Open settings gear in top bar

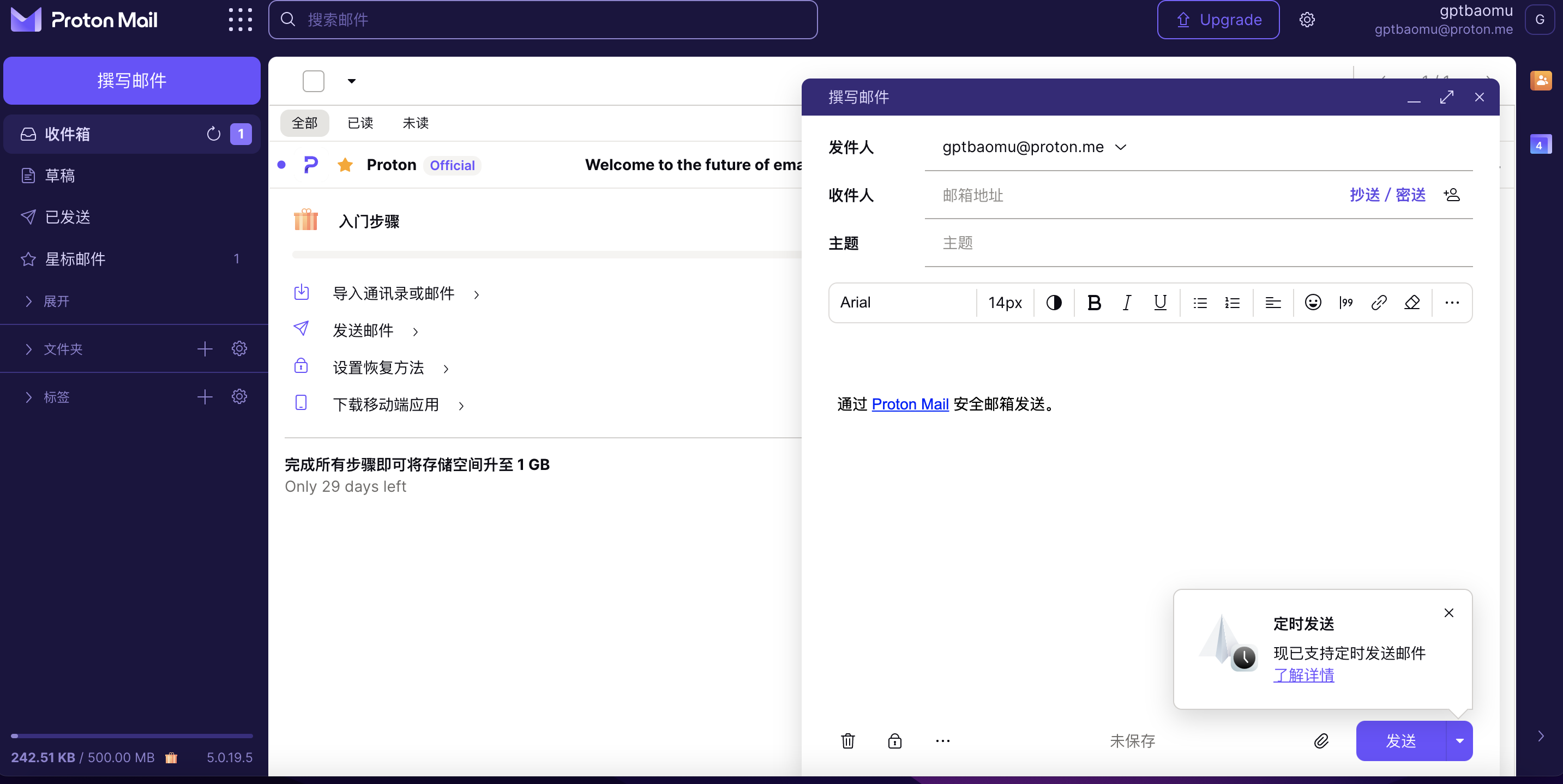[1307, 20]
